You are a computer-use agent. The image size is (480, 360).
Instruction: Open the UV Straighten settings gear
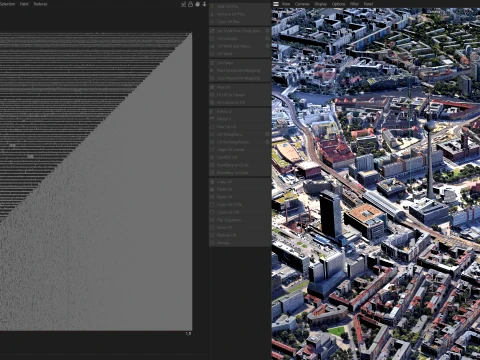point(267,134)
